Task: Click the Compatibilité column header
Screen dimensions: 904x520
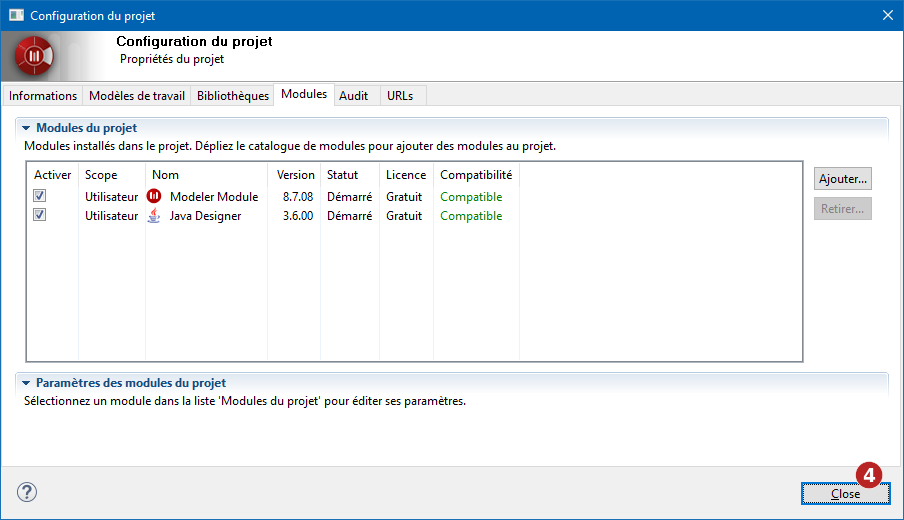Action: 476,175
